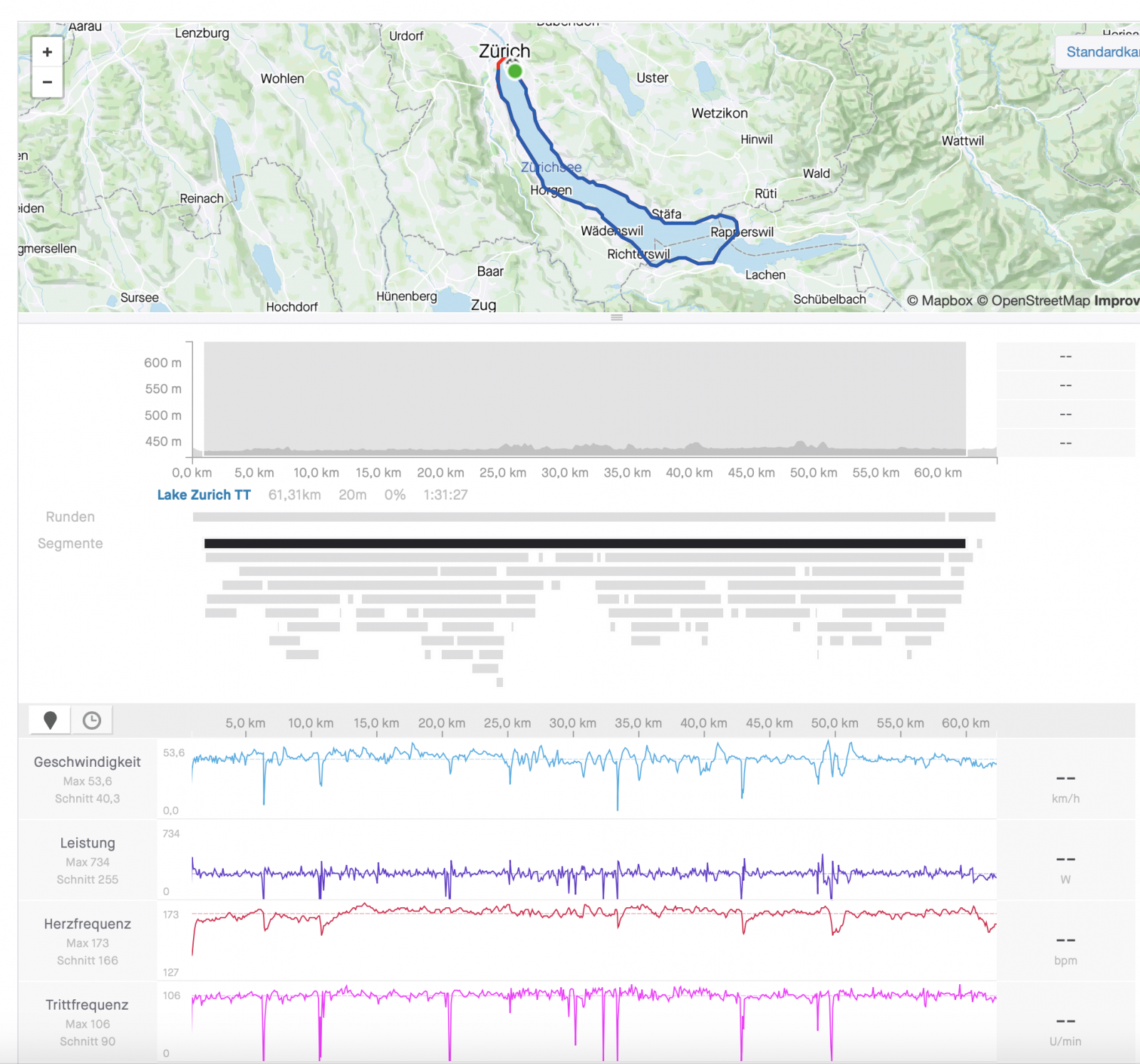Zoom in on the map
1140x1064 pixels.
(x=47, y=52)
